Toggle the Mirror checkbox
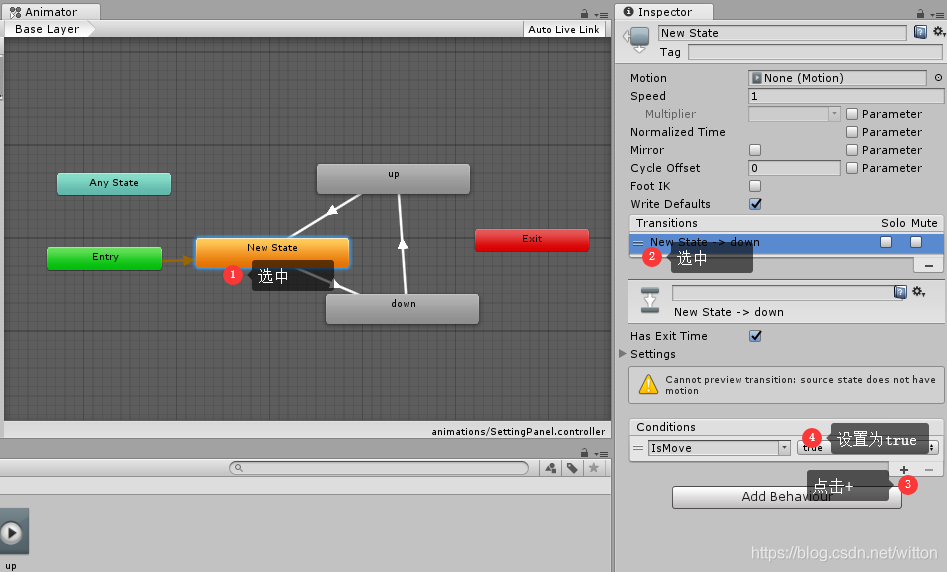Screen dimensions: 947x572 [755, 150]
